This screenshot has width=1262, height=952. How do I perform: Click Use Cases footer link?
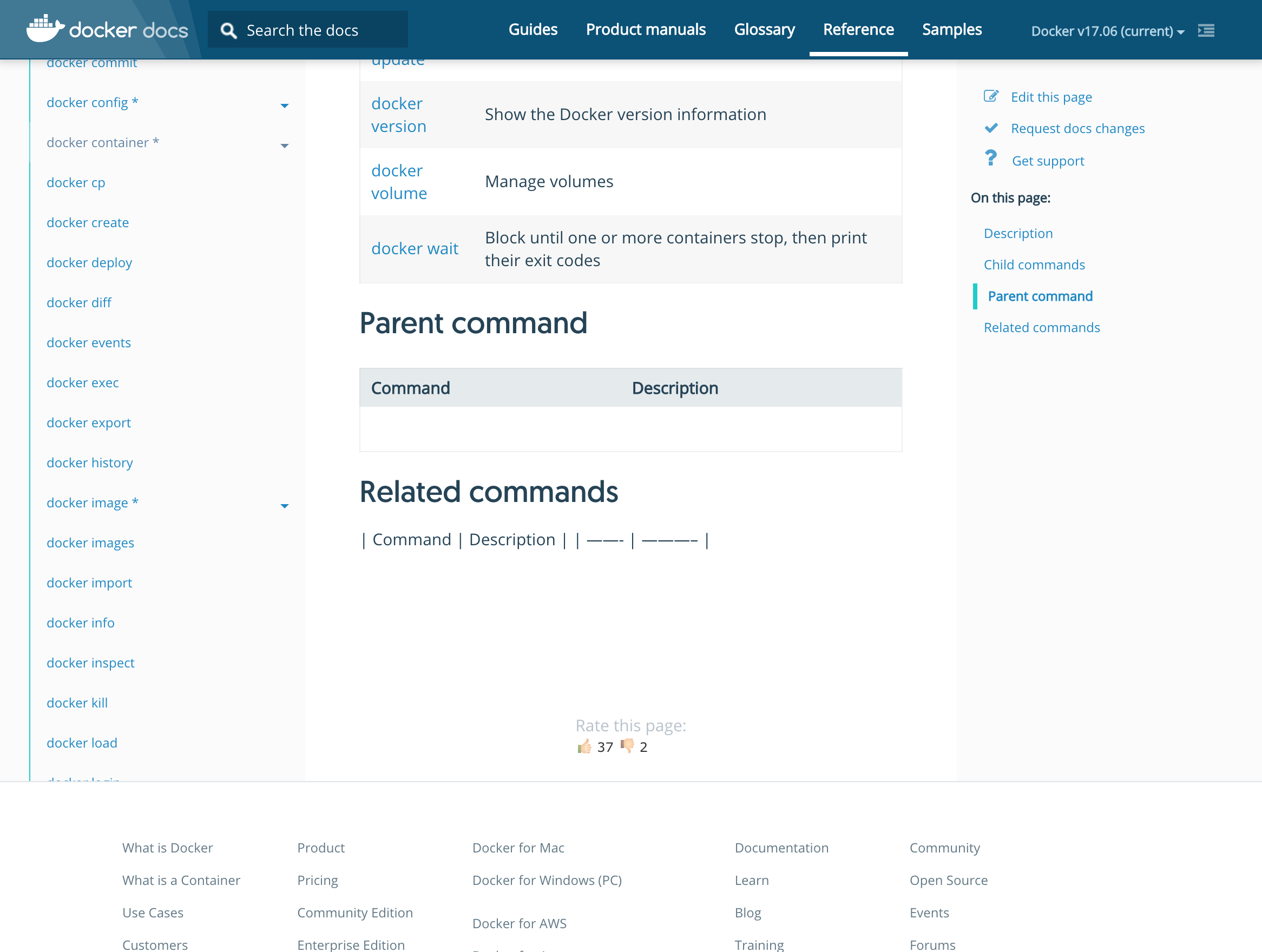[153, 913]
